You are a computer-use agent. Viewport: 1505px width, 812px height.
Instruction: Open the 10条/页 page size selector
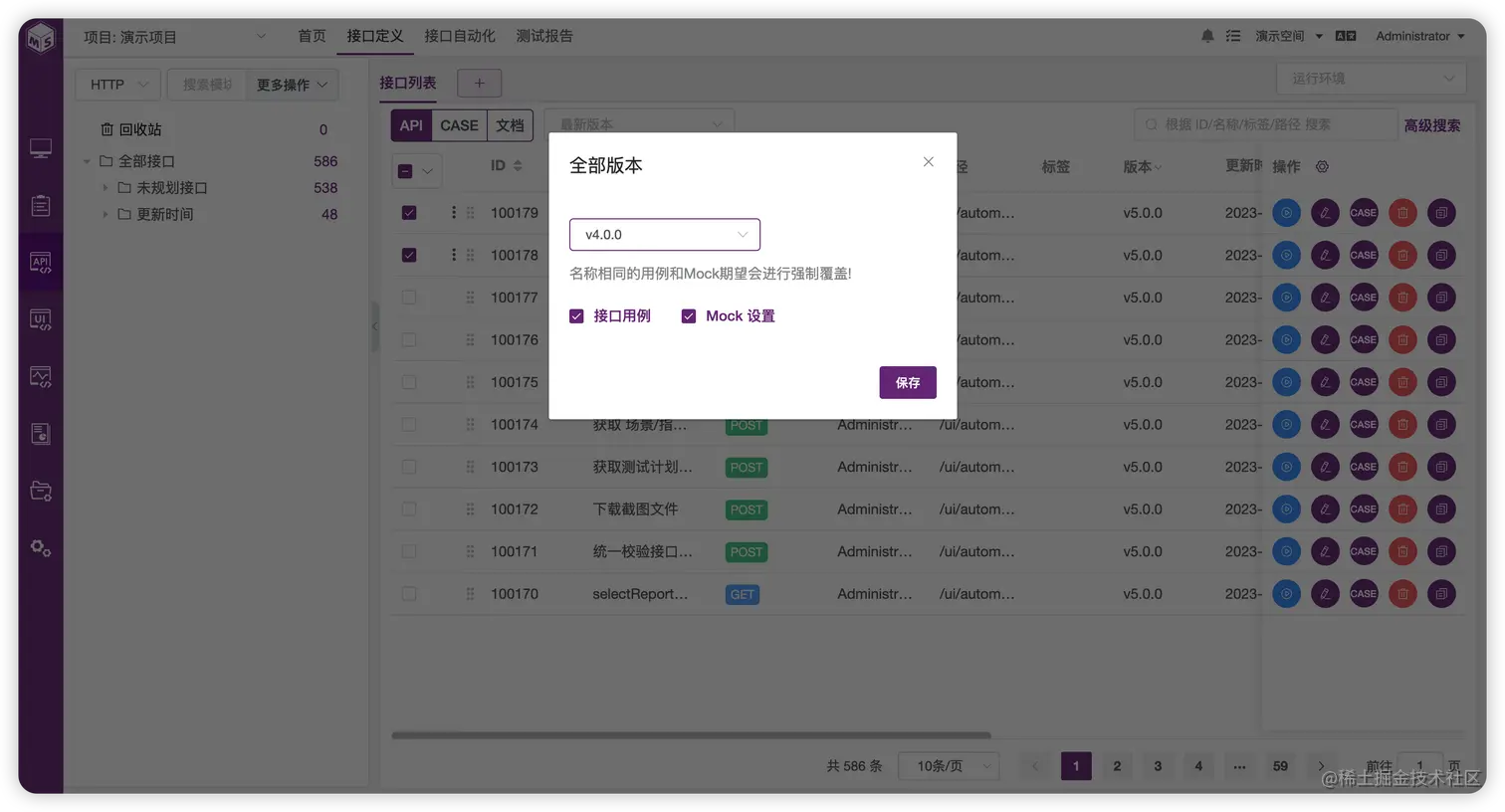(x=948, y=765)
